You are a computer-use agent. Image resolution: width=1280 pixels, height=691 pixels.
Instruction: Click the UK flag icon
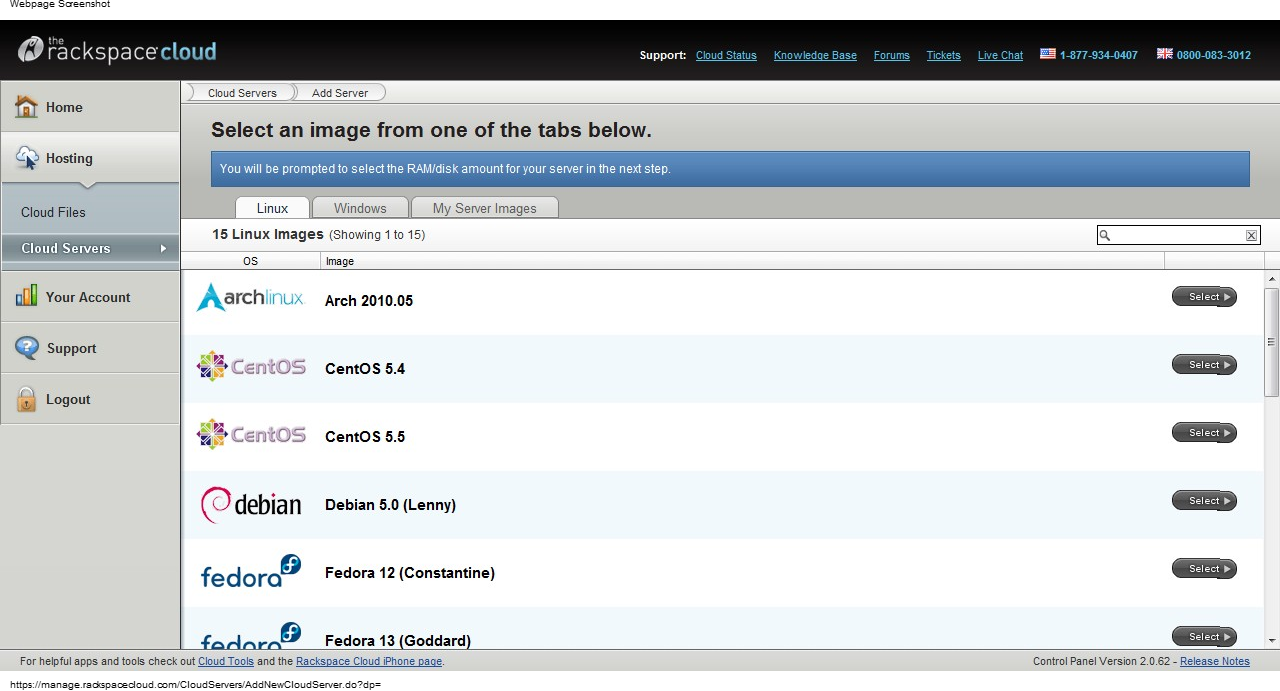pyautogui.click(x=1164, y=54)
